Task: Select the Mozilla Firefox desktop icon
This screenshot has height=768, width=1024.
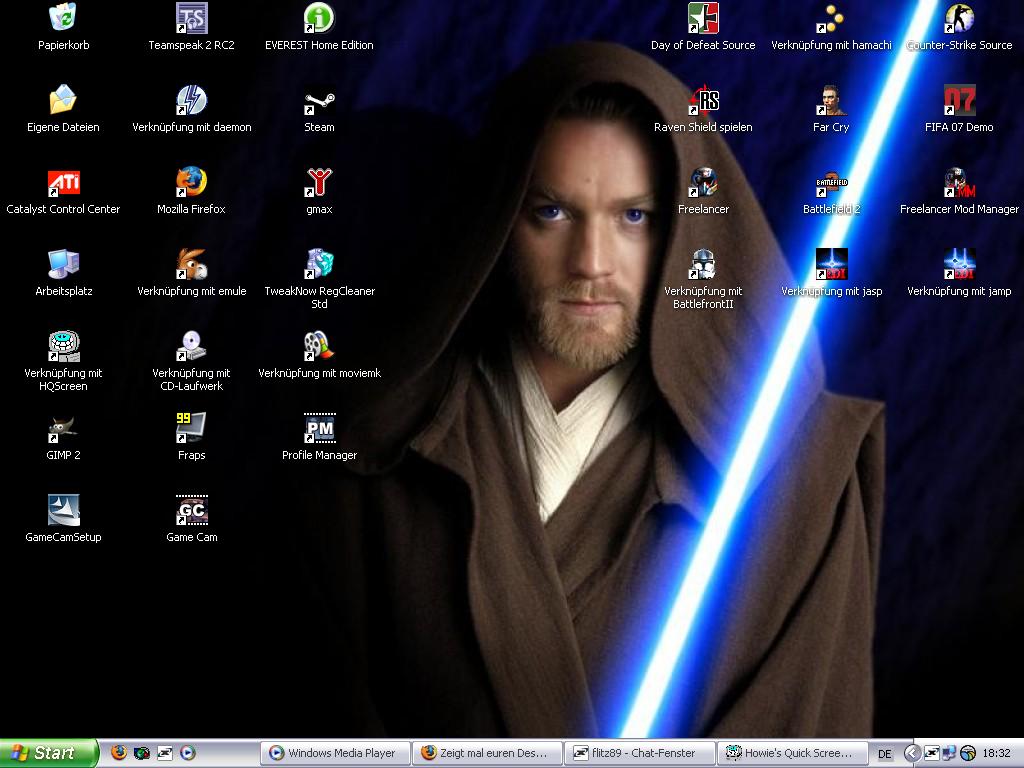Action: 191,183
